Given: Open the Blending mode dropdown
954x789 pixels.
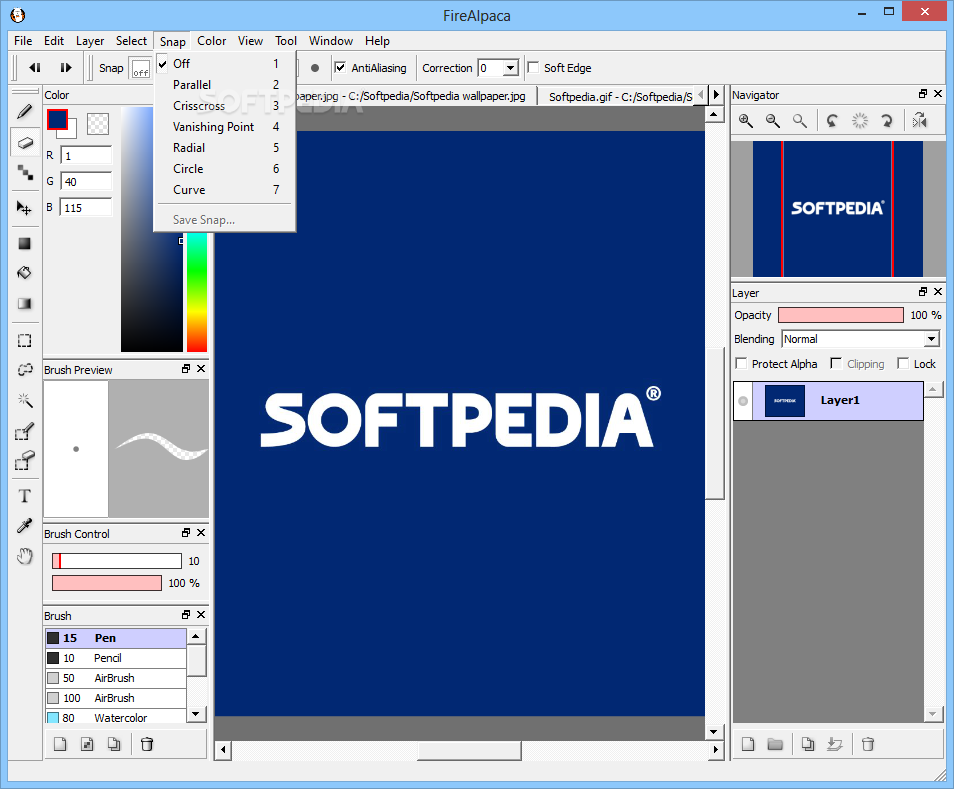Looking at the screenshot, I should [x=931, y=339].
